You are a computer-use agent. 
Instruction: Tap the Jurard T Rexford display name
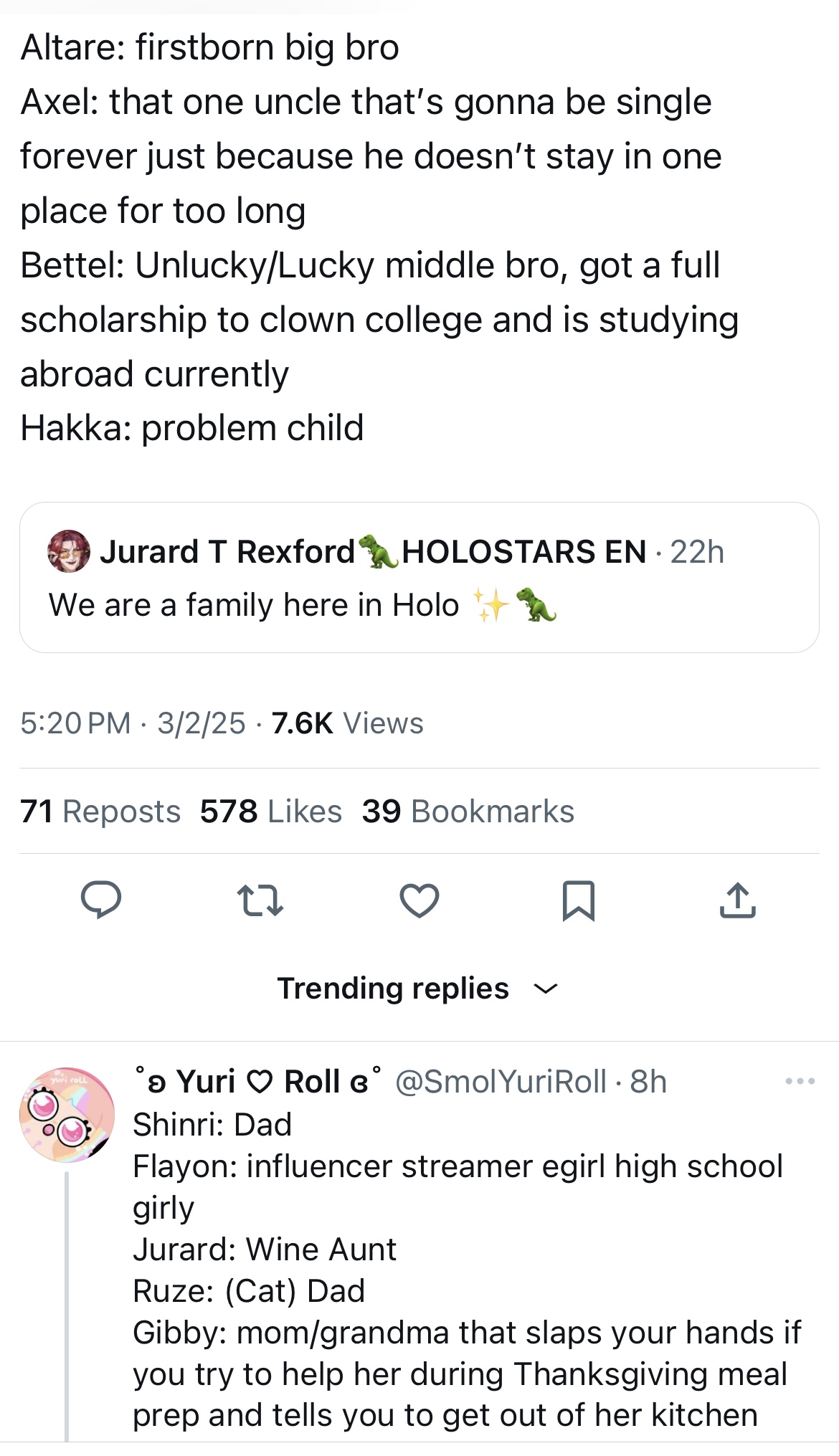[x=227, y=552]
